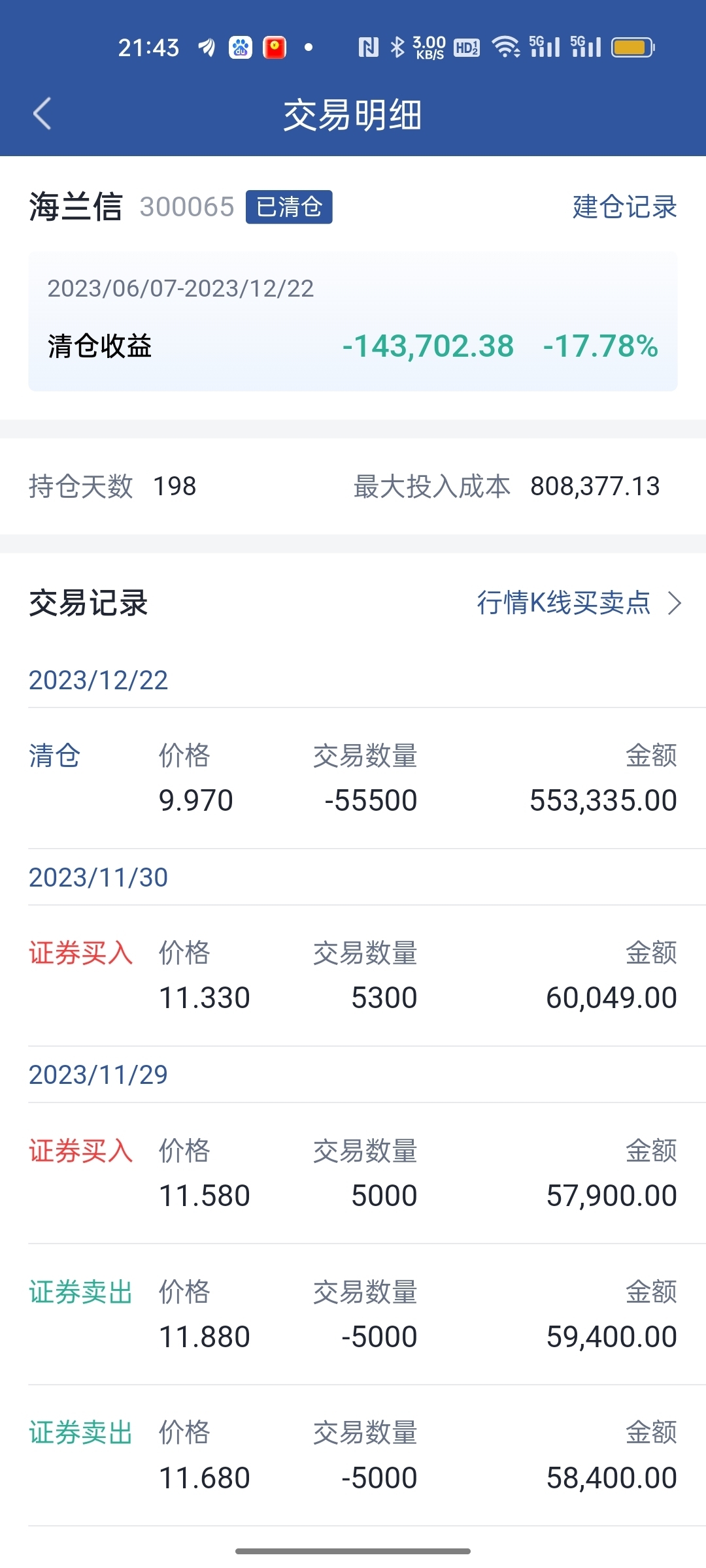Viewport: 706px width, 1568px height.
Task: Open the 证券卖出 trade at price 11.880
Action: coord(353,1315)
